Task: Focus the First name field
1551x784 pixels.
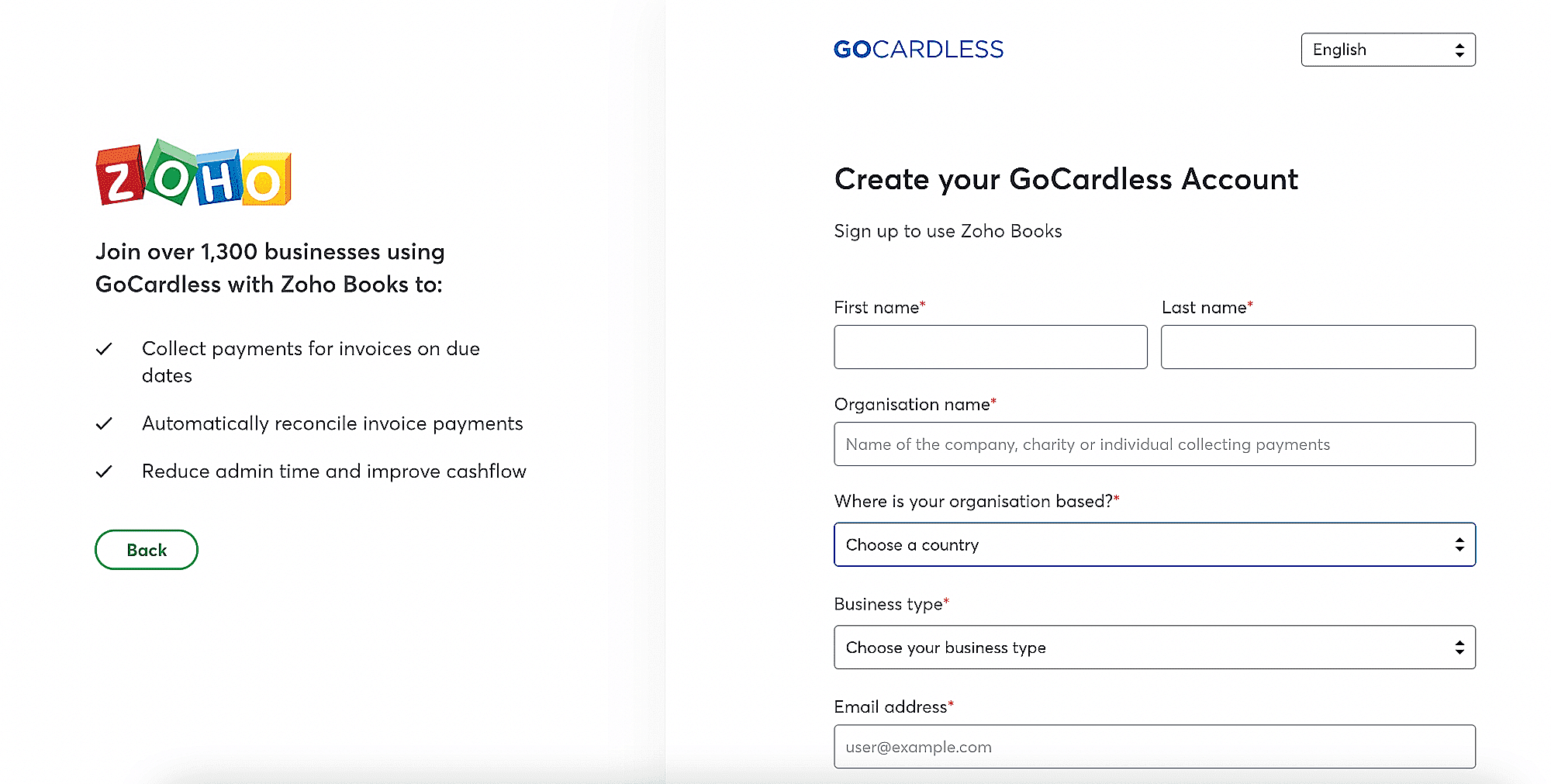Action: pos(990,347)
